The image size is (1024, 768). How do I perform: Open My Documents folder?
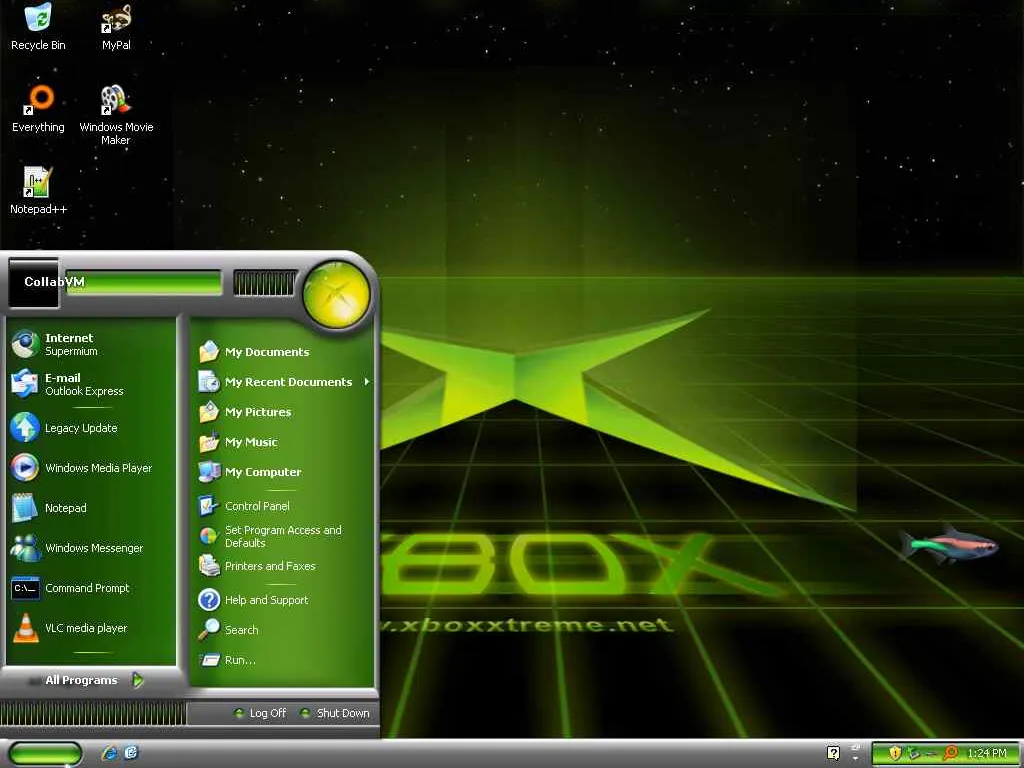283,352
